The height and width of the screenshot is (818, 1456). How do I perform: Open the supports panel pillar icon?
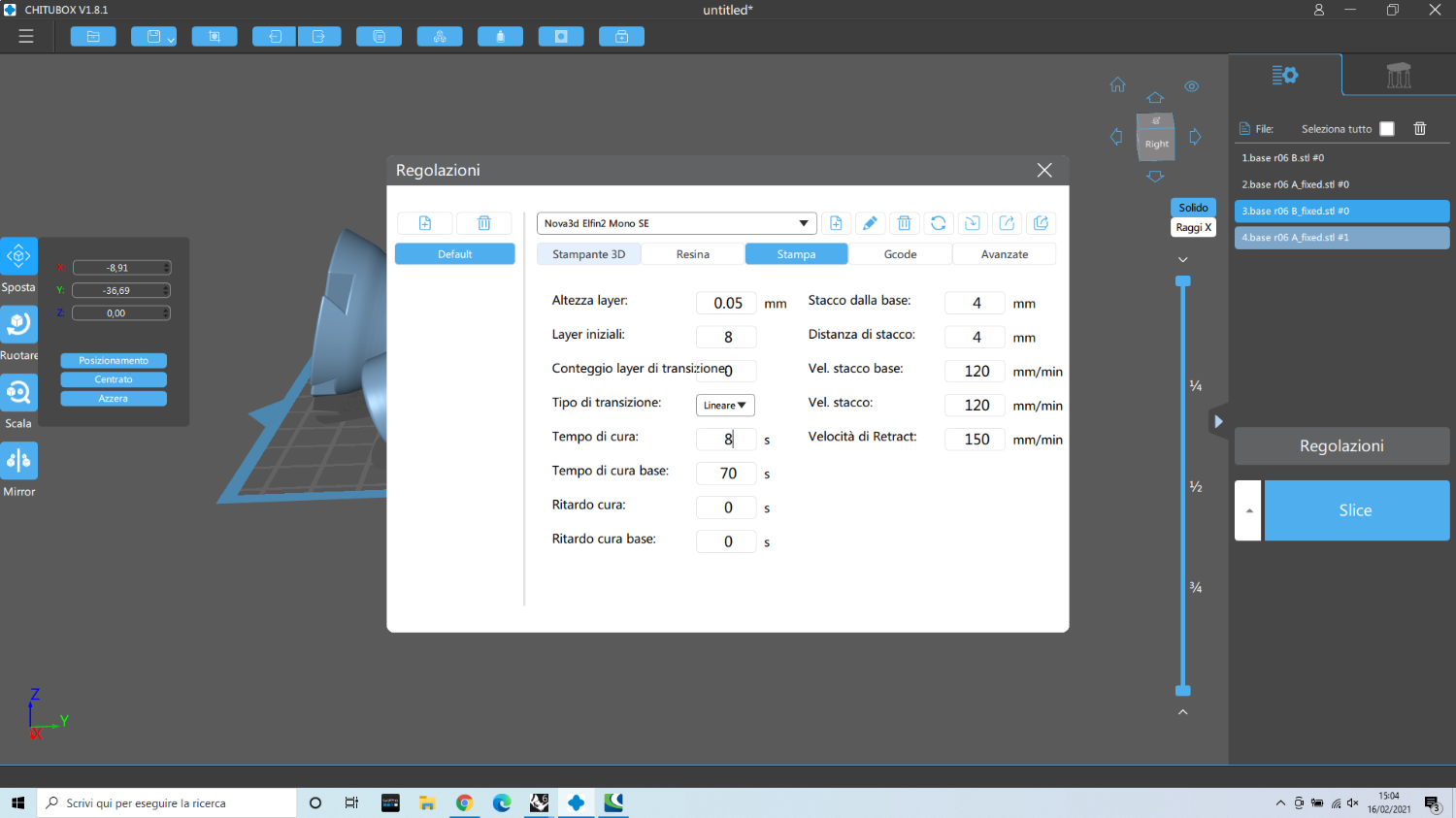pos(1398,76)
